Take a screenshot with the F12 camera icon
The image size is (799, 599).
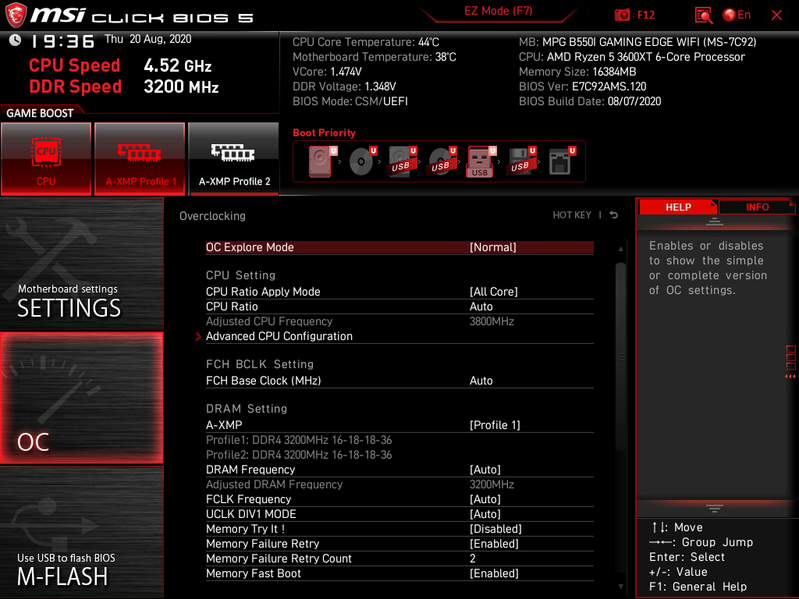[x=622, y=15]
